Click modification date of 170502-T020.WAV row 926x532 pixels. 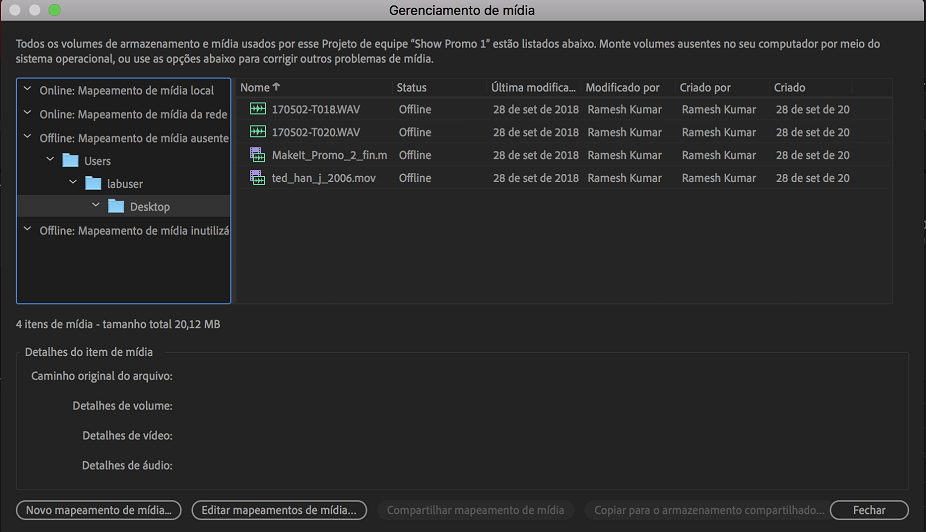click(x=536, y=132)
